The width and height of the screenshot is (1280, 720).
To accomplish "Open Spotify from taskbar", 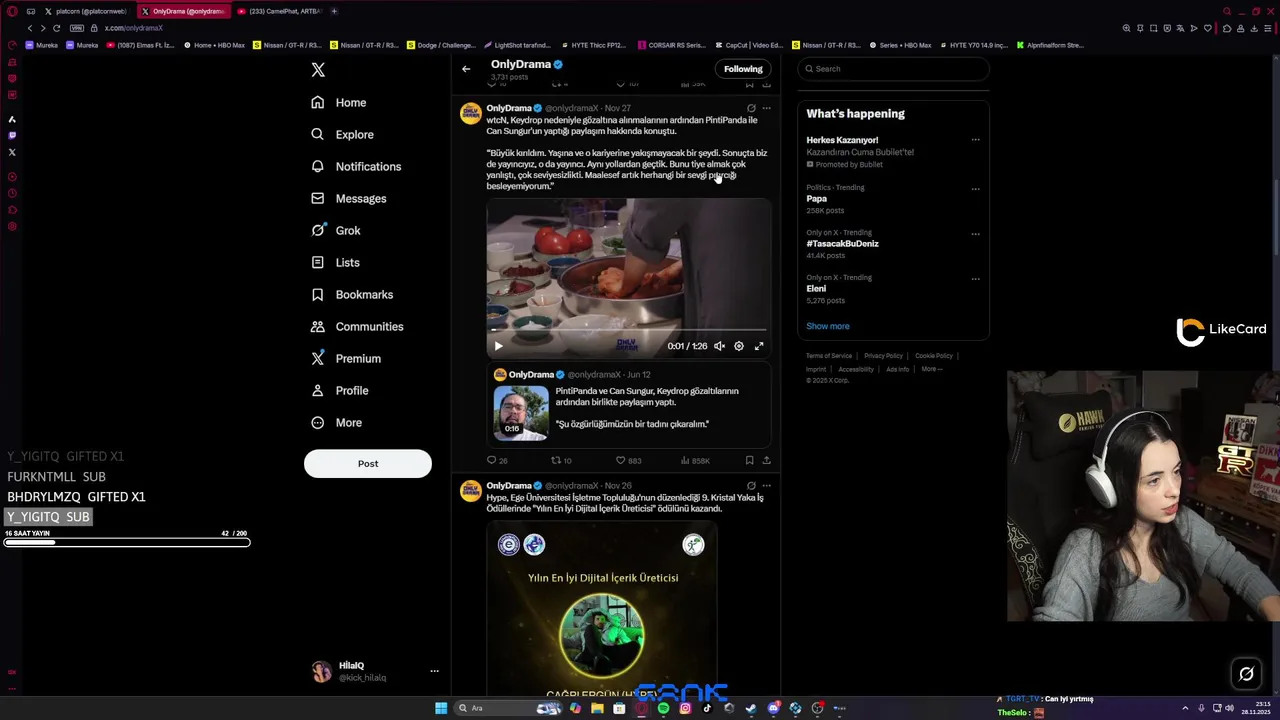I will [663, 708].
